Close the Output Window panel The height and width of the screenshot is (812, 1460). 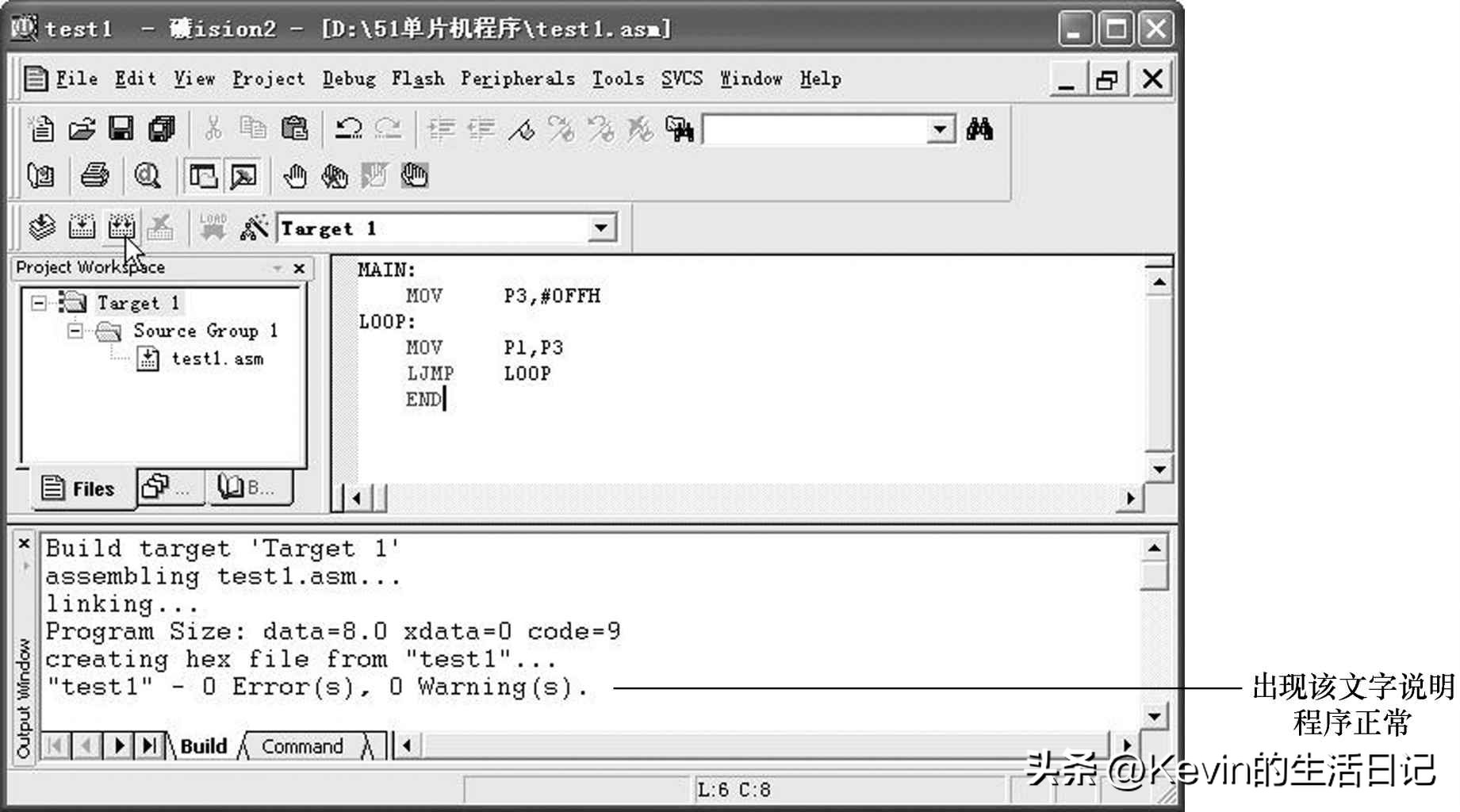[24, 544]
